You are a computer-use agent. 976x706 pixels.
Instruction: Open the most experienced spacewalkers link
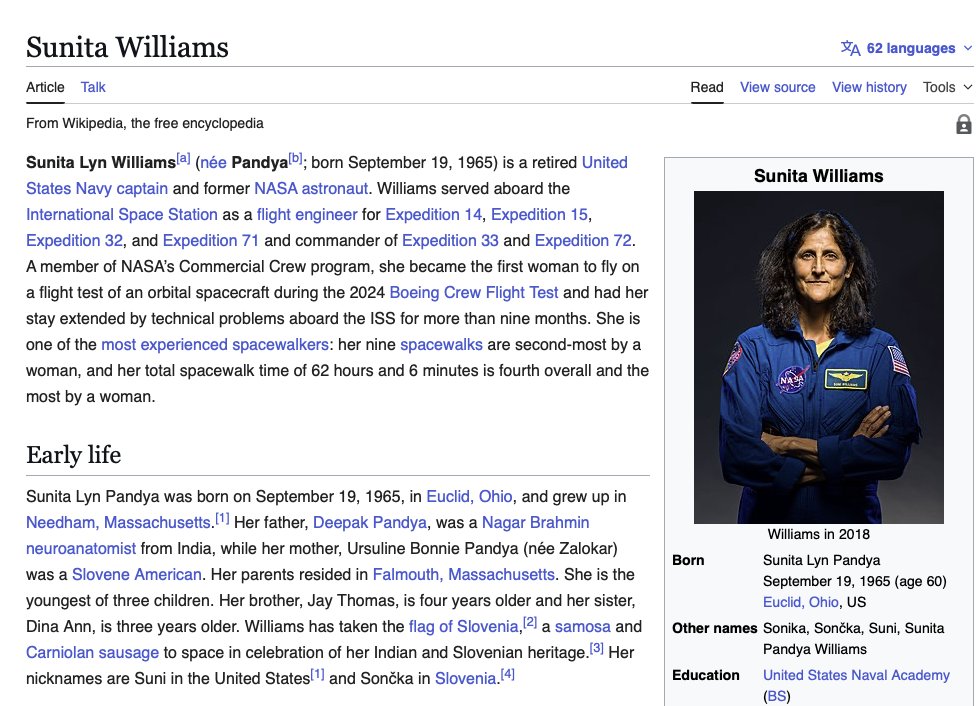(x=215, y=345)
